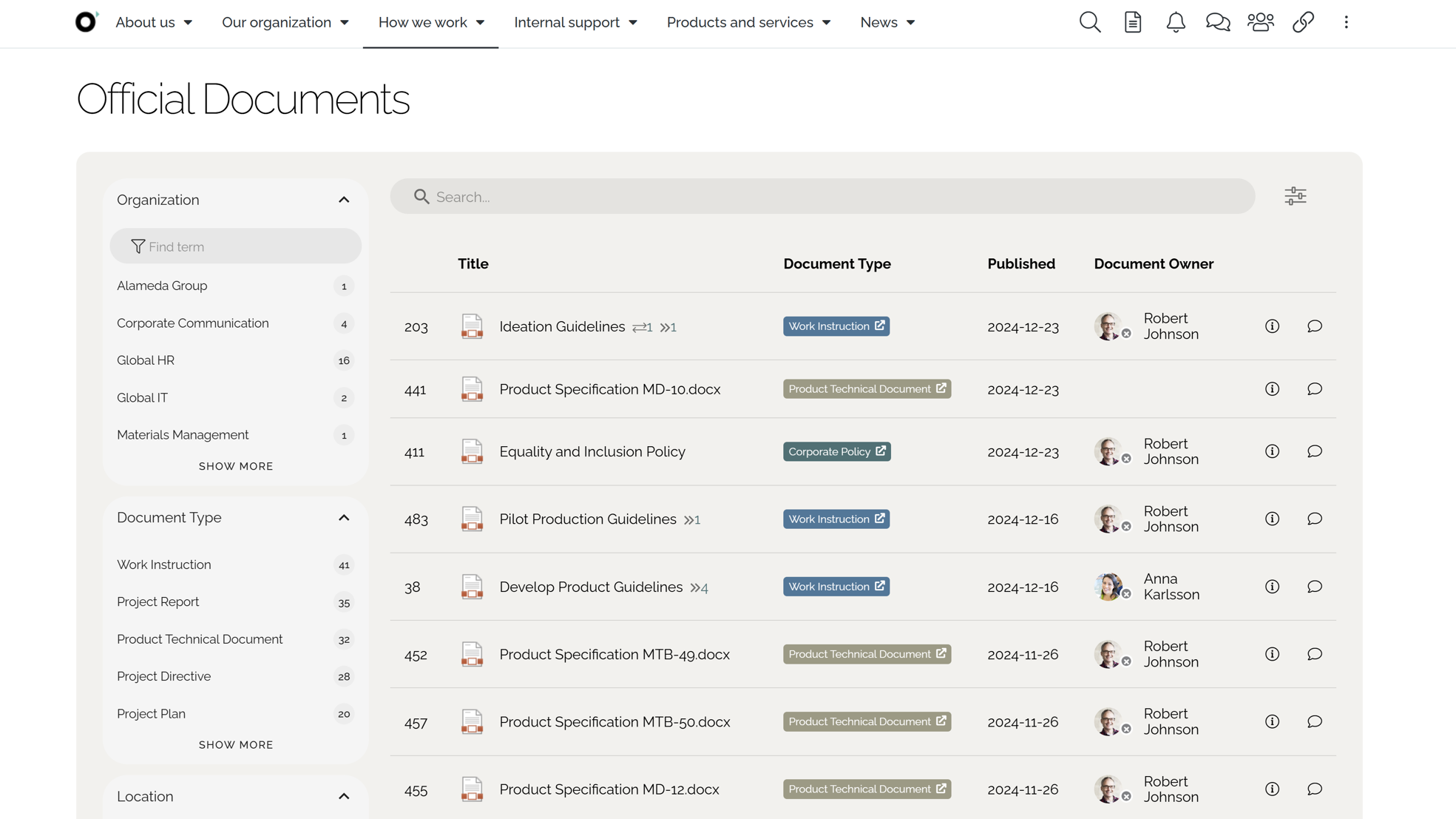Show info for Product Specification MD-12.docx
Viewport: 1456px width, 819px height.
click(1272, 789)
